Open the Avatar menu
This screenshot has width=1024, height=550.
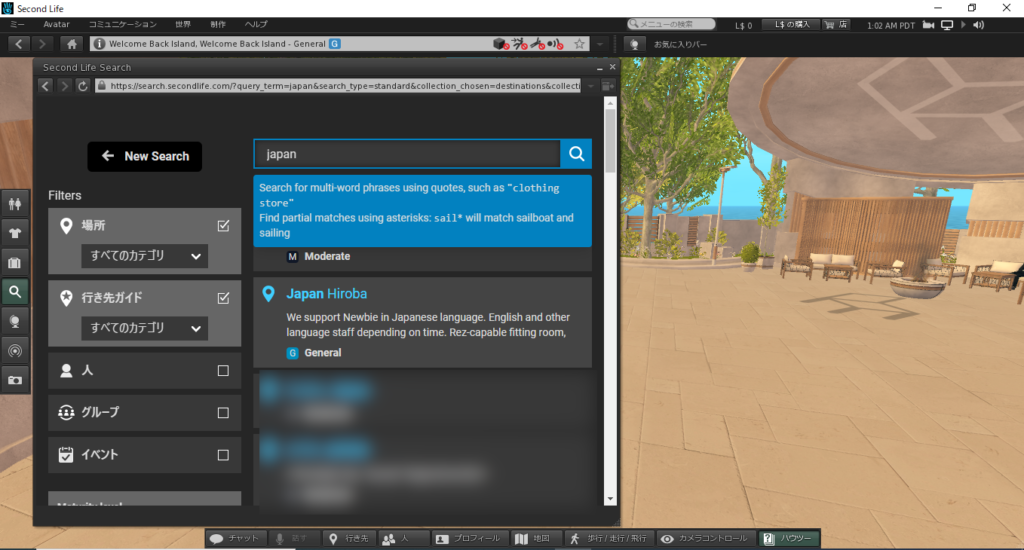(x=56, y=24)
